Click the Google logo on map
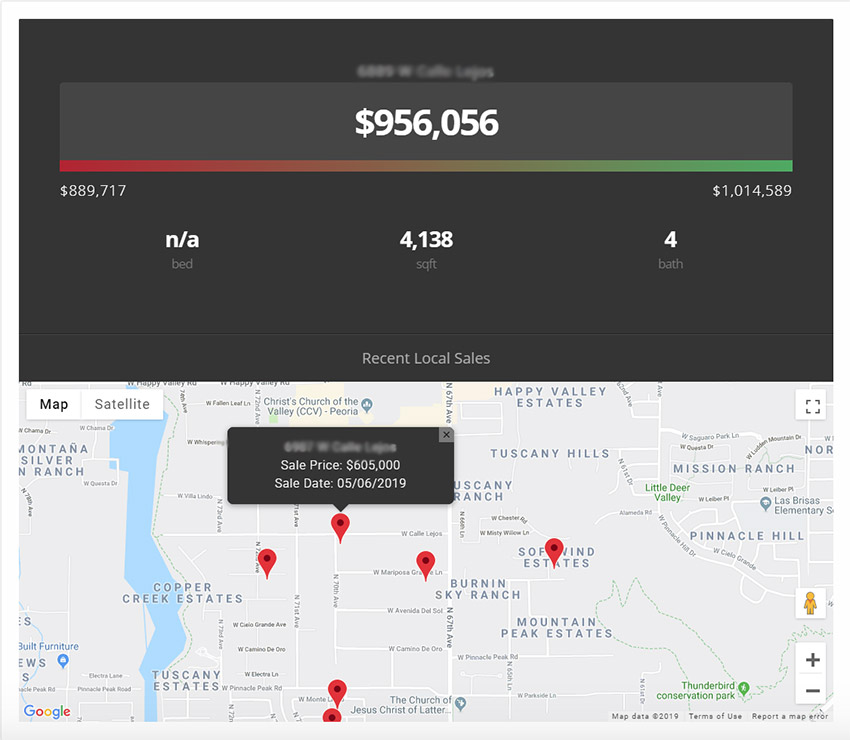Viewport: 850px width, 740px height. [47, 711]
